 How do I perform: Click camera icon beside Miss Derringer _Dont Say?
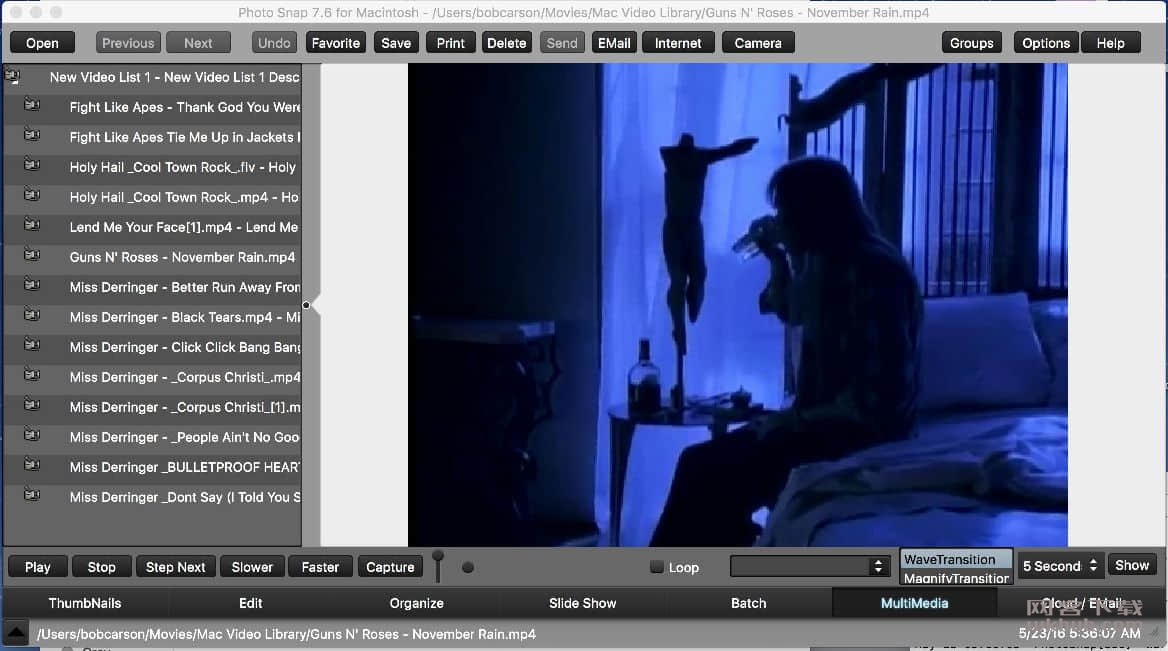pyautogui.click(x=32, y=495)
